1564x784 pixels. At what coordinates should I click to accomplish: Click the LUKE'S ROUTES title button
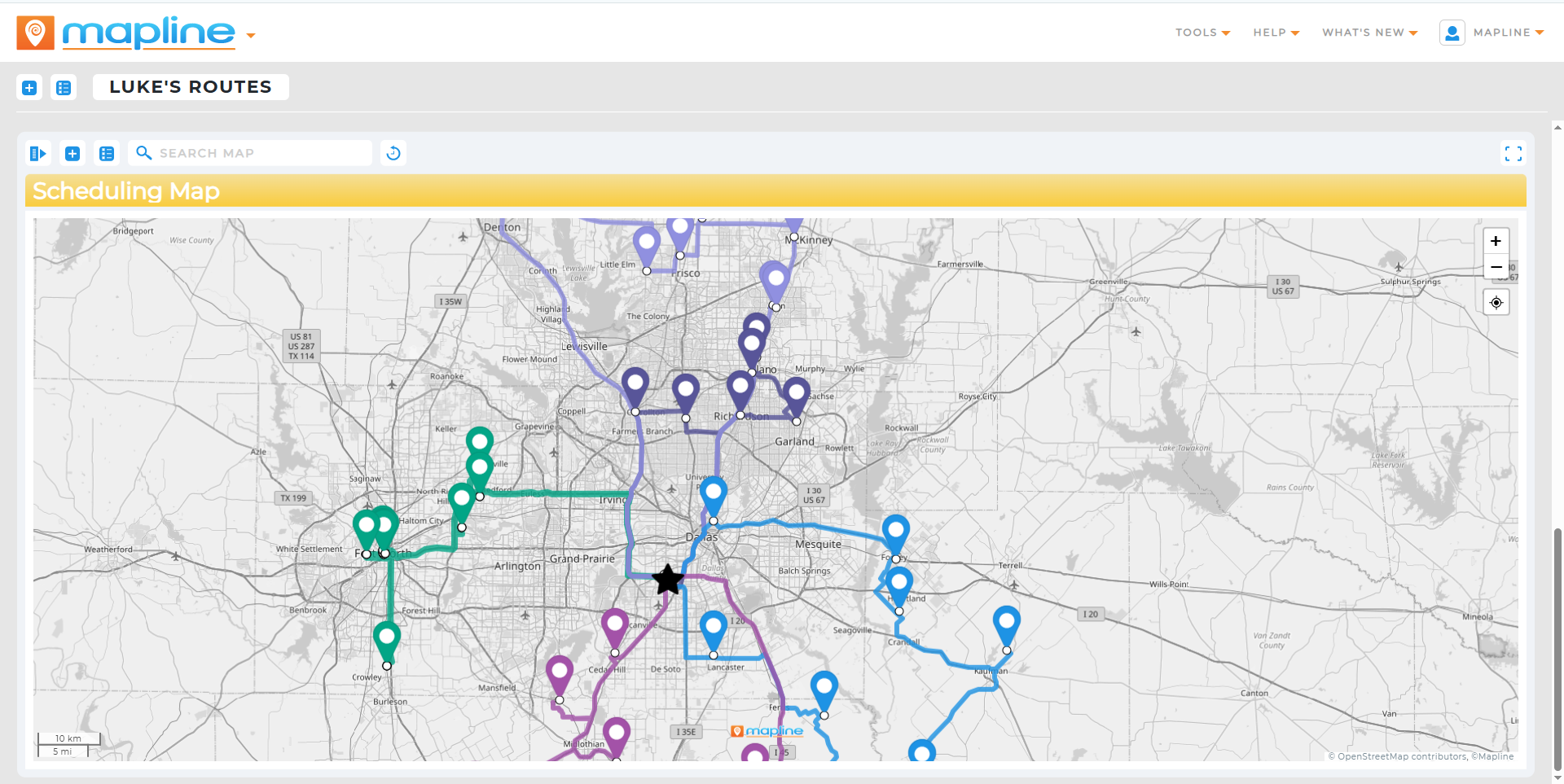point(190,86)
